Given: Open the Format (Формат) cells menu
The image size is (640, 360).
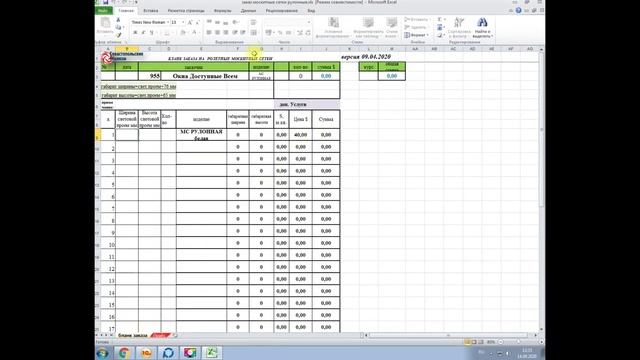Looking at the screenshot, I should coord(416,35).
